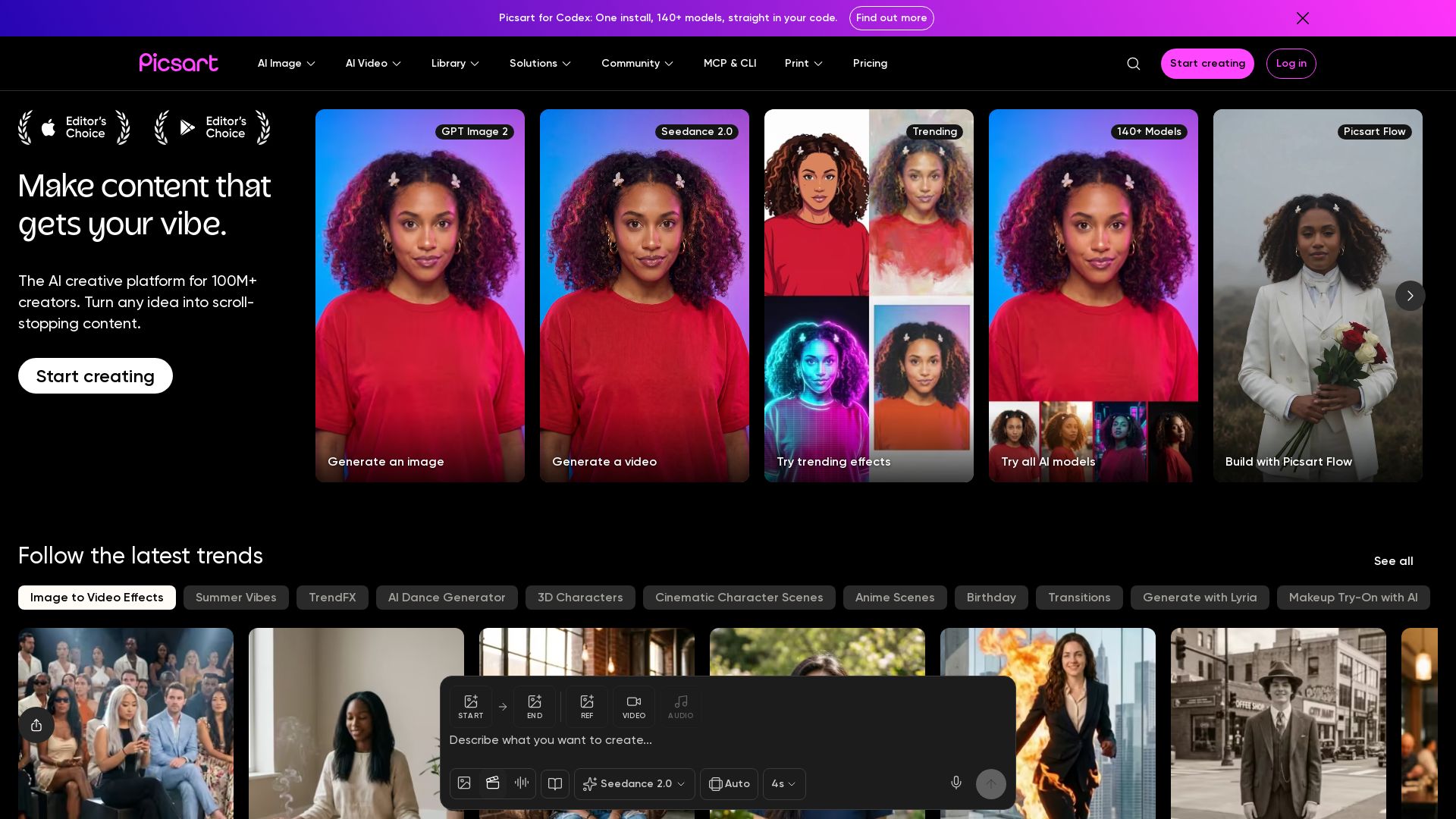Add an END frame image
The width and height of the screenshot is (1456, 819).
pyautogui.click(x=535, y=707)
